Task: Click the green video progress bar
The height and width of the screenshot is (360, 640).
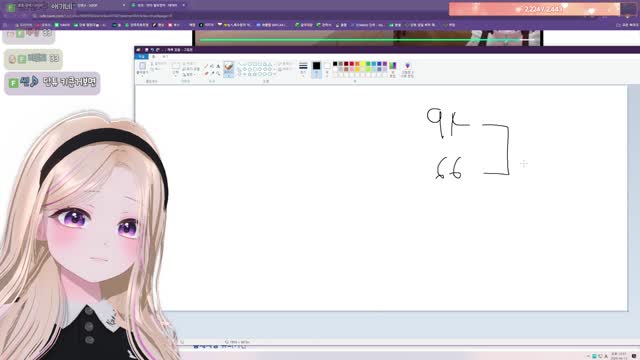Action: tap(367, 40)
